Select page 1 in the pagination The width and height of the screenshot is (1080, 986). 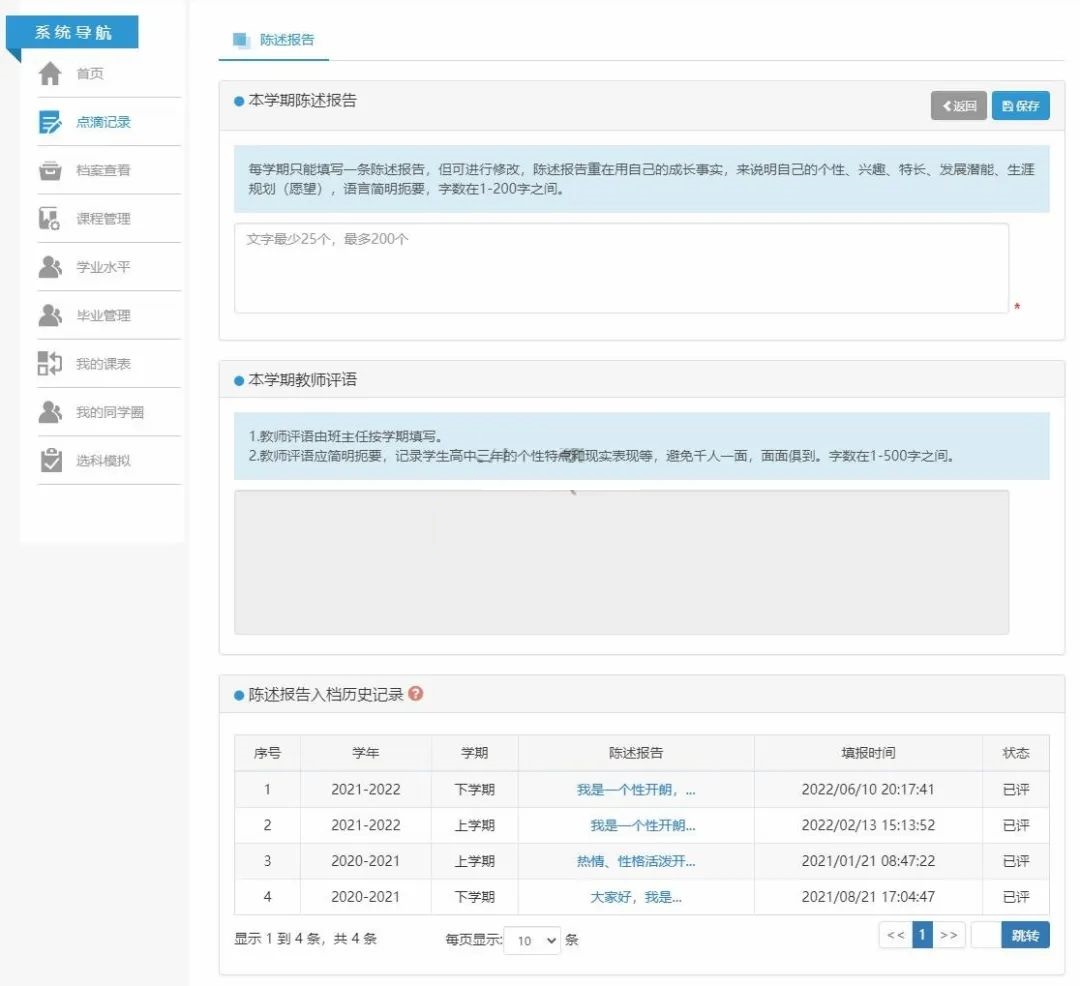(x=922, y=935)
